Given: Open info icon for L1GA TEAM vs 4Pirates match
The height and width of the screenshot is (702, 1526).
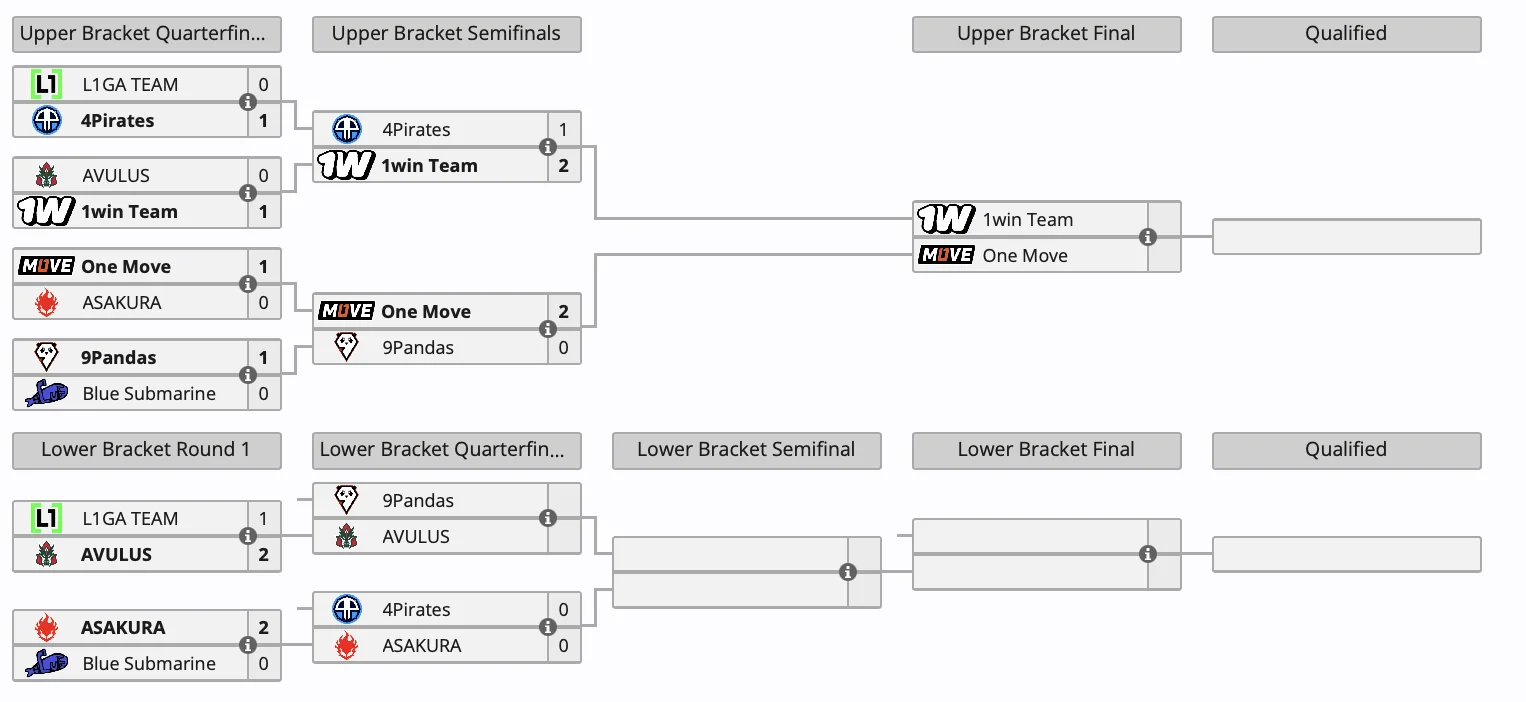Looking at the screenshot, I should pos(248,102).
